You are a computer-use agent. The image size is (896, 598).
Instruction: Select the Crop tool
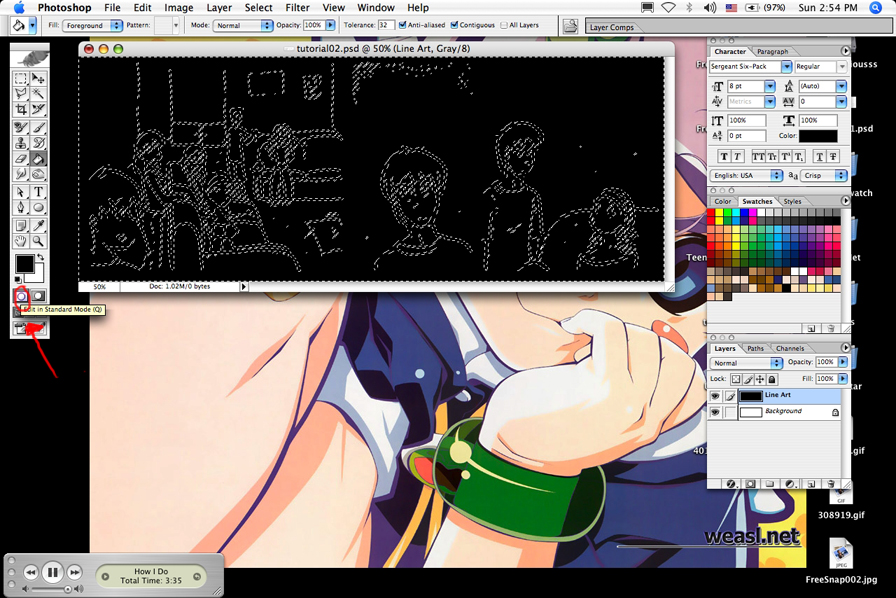tap(21, 109)
